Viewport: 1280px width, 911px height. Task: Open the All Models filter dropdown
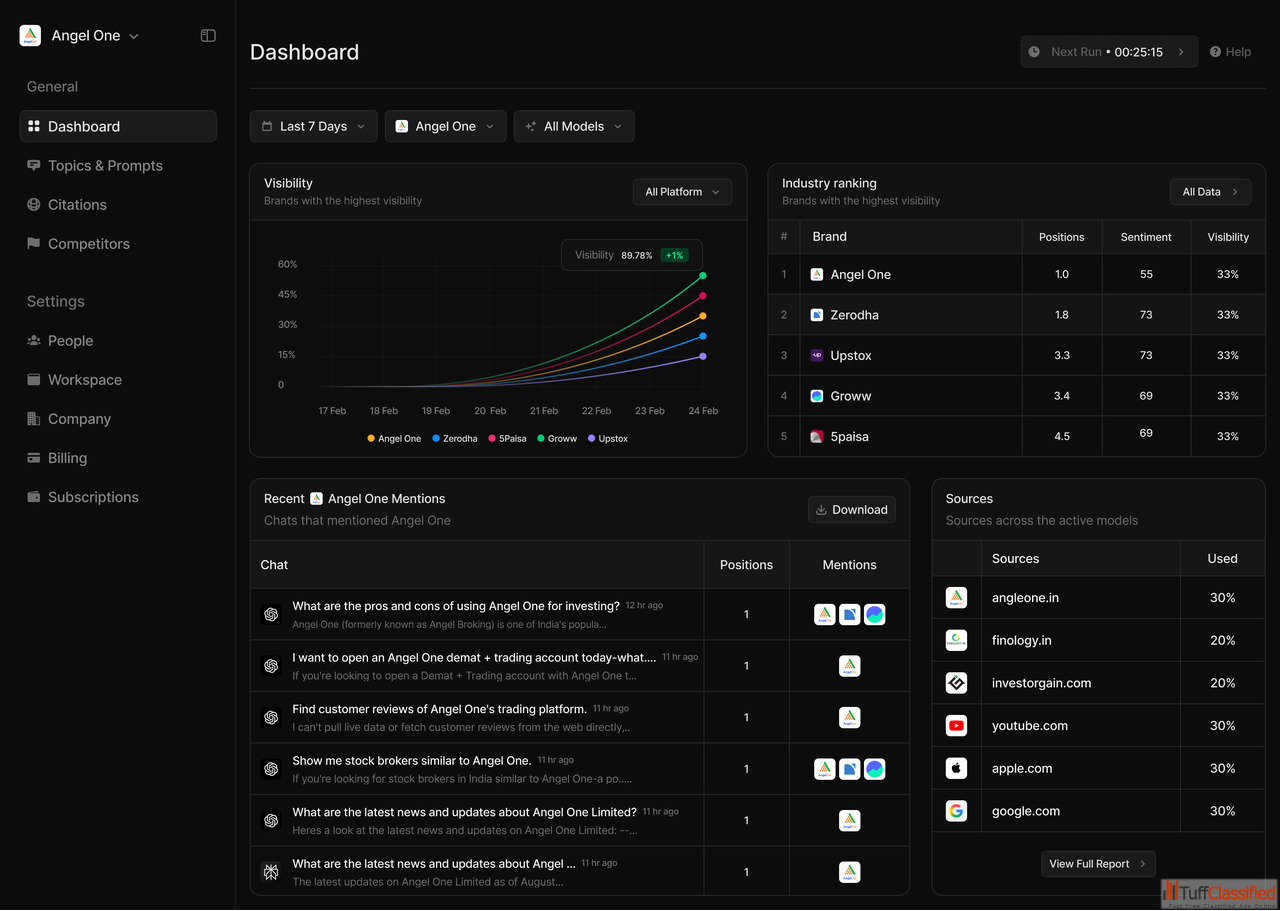[573, 127]
